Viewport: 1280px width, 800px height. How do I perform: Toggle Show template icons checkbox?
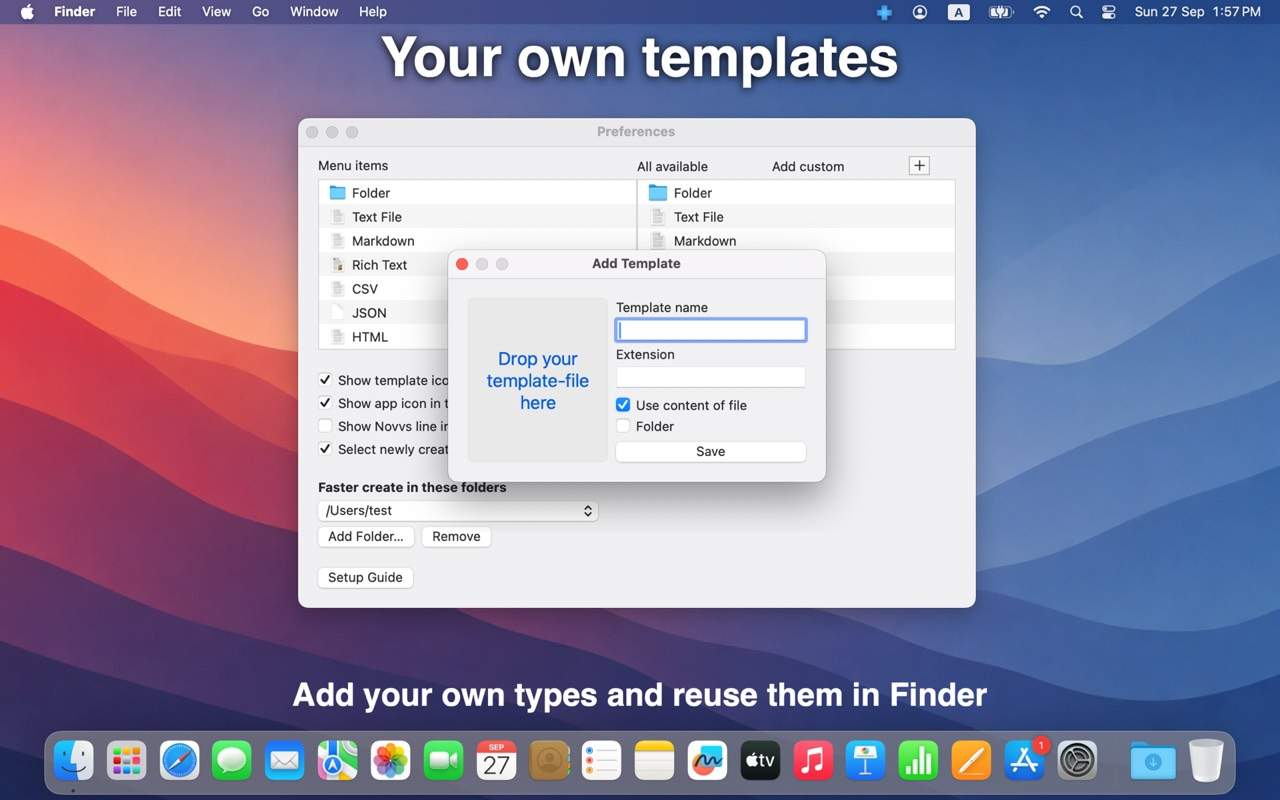point(325,380)
